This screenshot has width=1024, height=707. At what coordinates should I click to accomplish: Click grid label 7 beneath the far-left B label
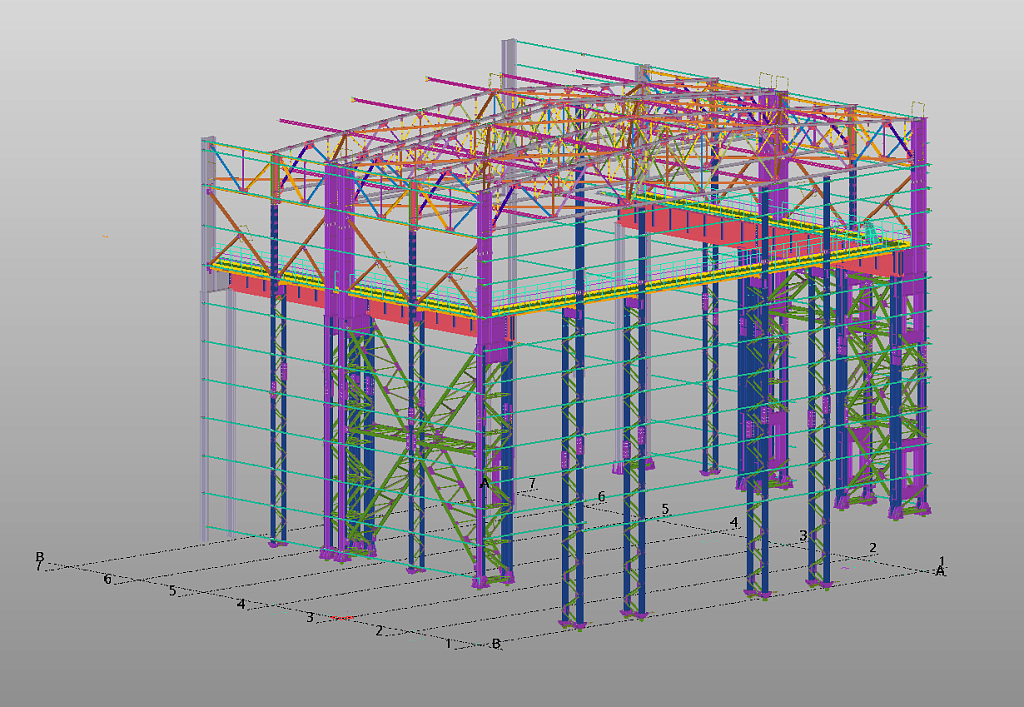[39, 567]
